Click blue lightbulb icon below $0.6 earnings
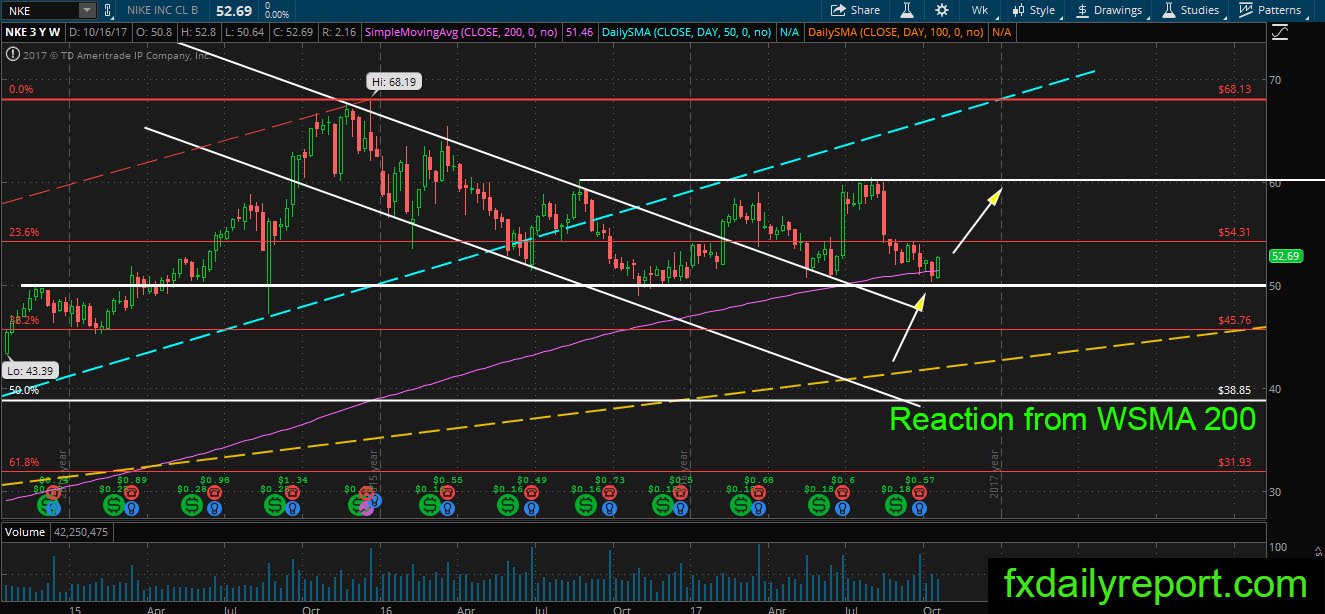The height and width of the screenshot is (614, 1325). point(843,508)
